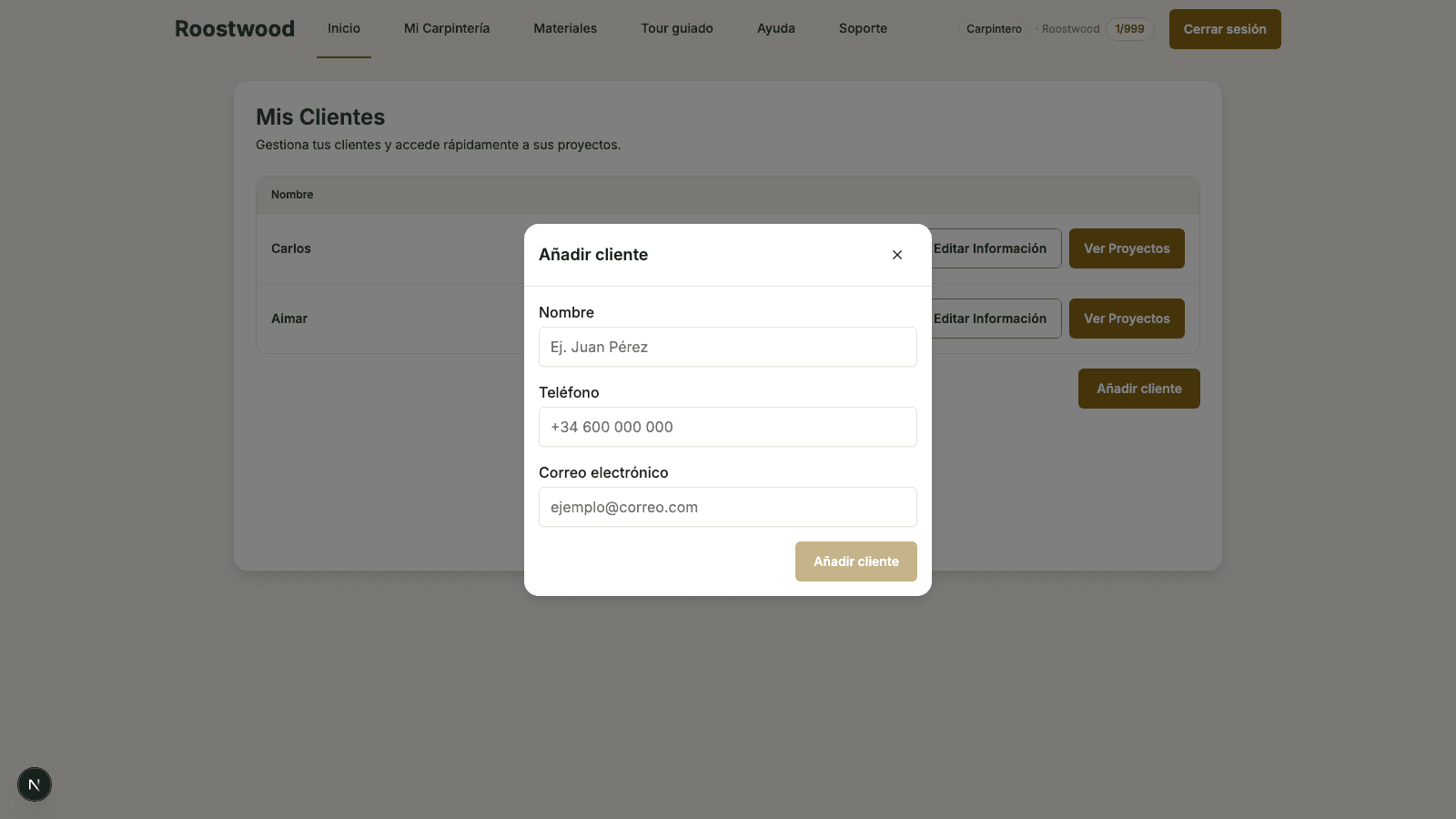Open the Materiales nav item
1456x819 pixels.
tap(565, 28)
